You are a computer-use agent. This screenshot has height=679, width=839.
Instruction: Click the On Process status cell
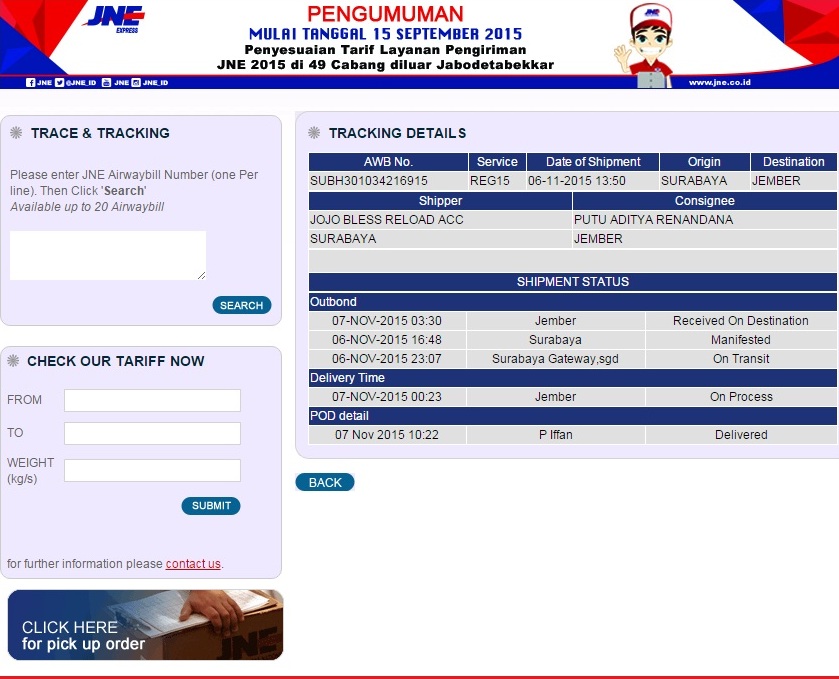pos(741,396)
